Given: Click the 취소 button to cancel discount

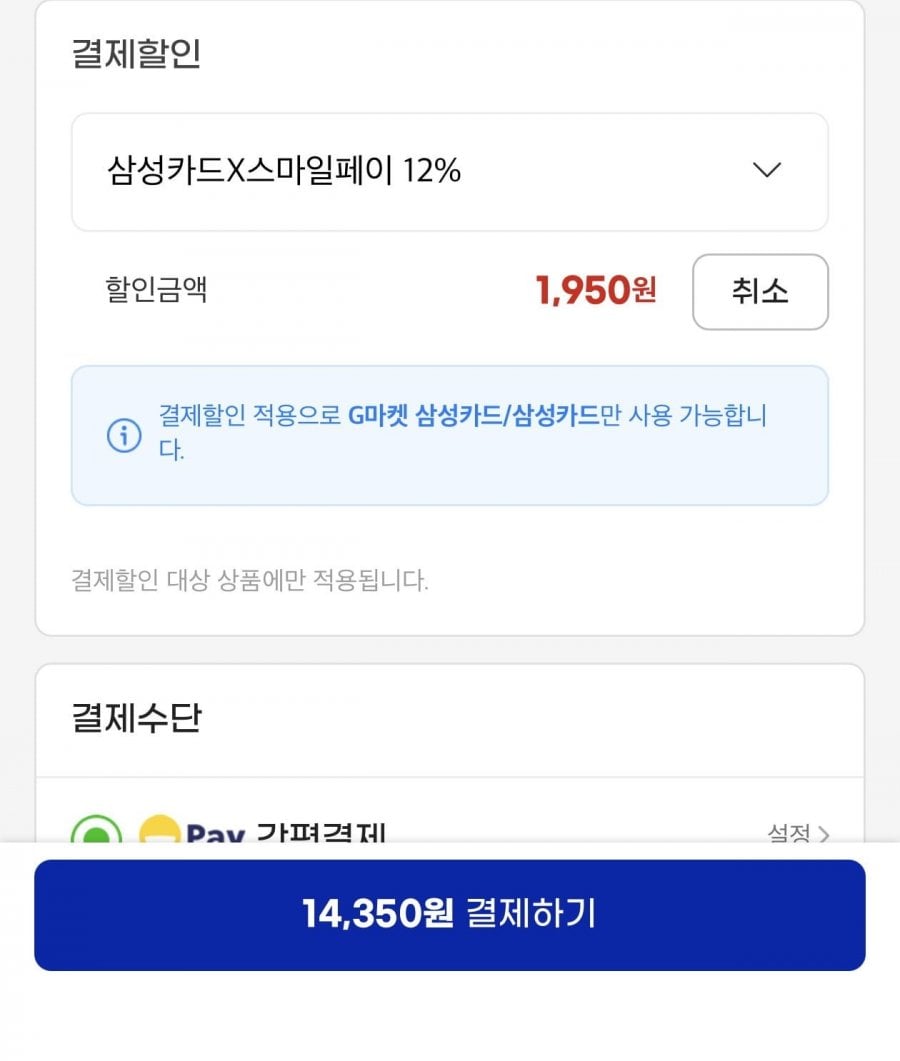Looking at the screenshot, I should coord(760,292).
